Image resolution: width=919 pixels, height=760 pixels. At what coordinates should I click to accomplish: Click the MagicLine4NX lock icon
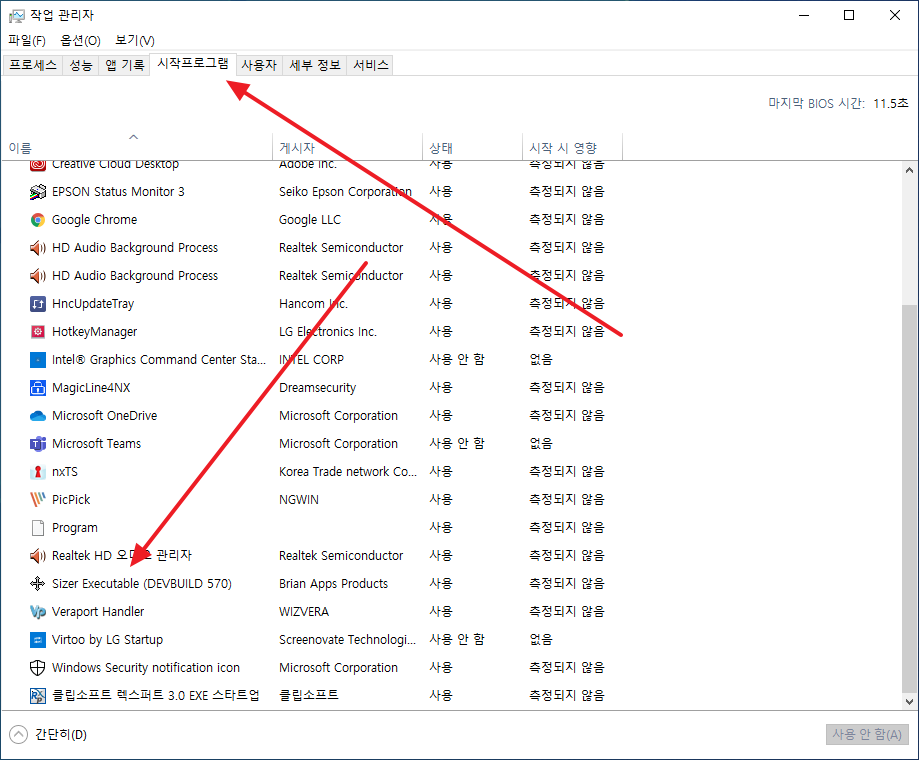tap(38, 387)
